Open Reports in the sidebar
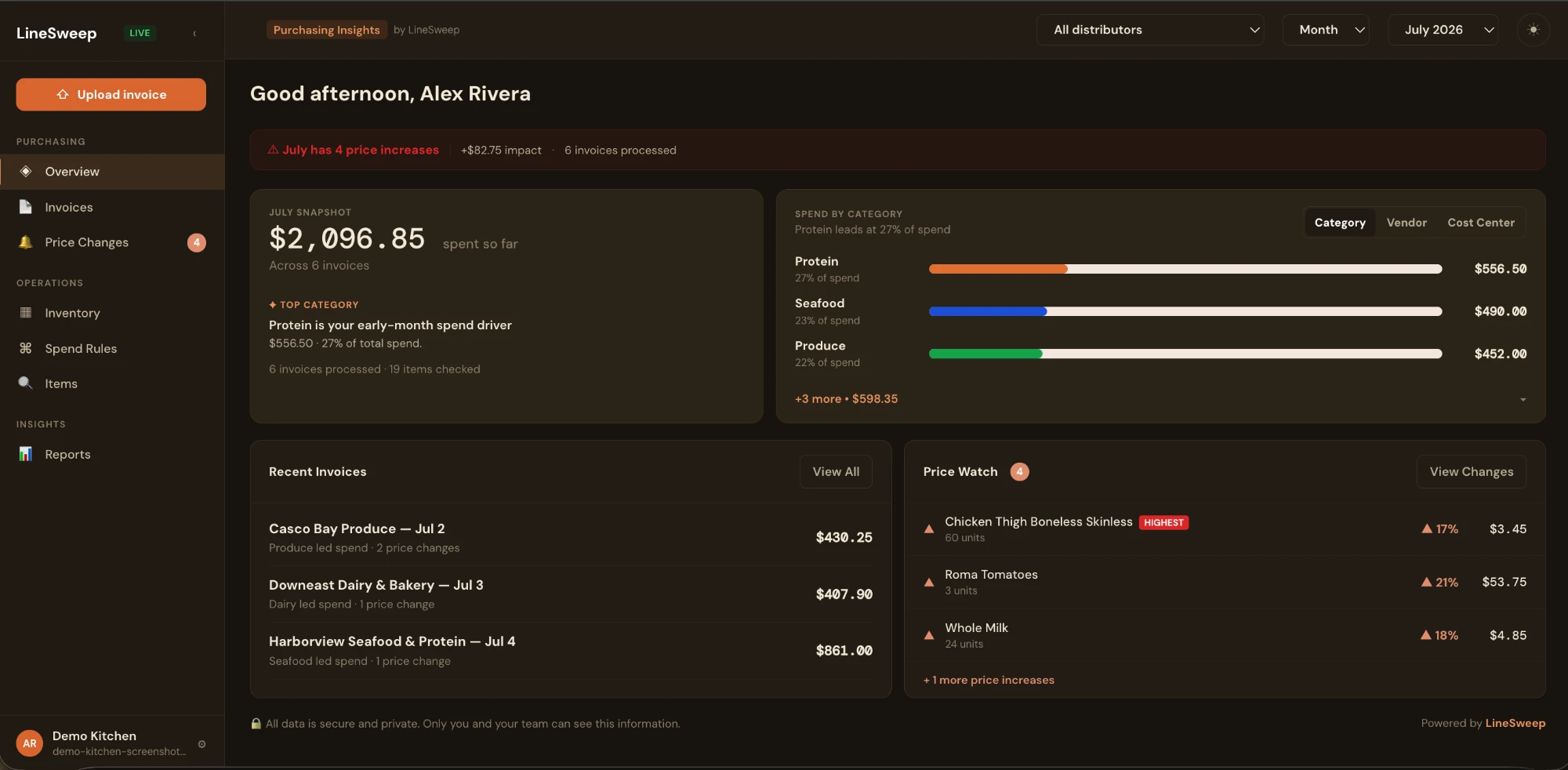 click(112, 454)
